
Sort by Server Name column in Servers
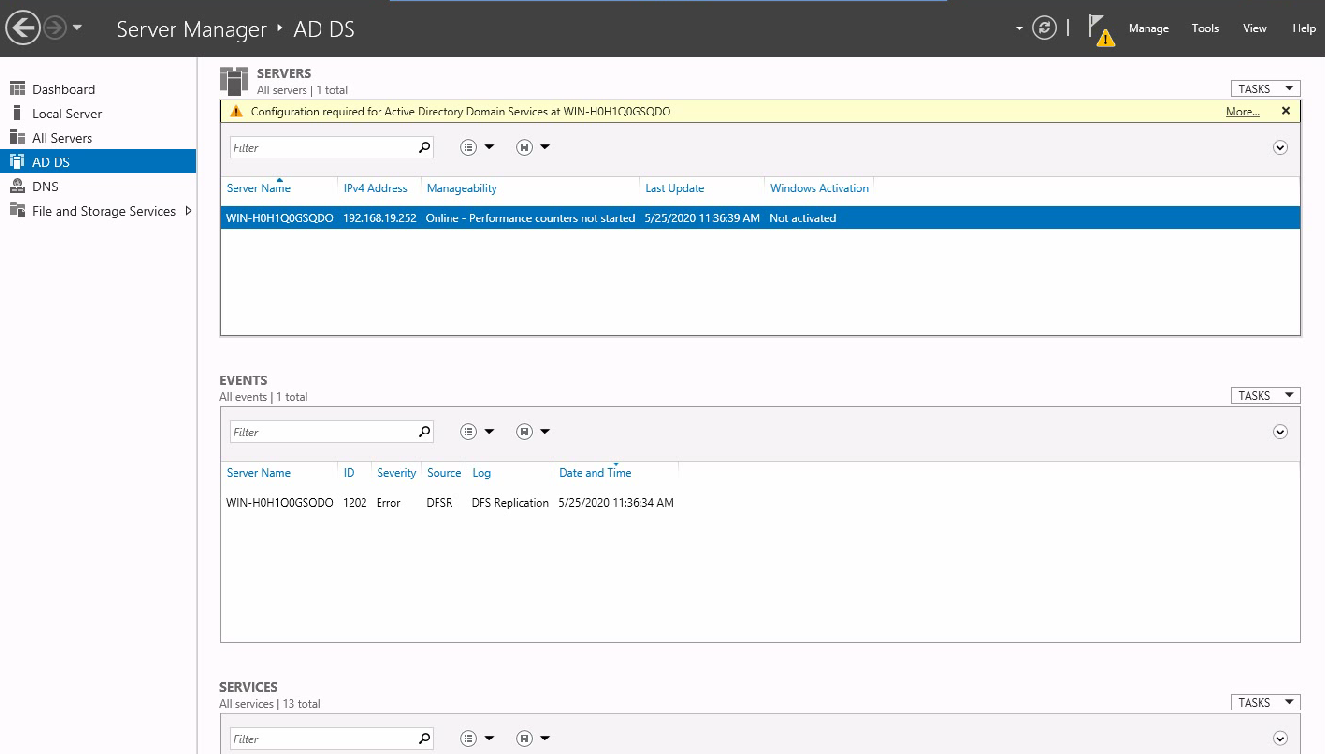(259, 188)
